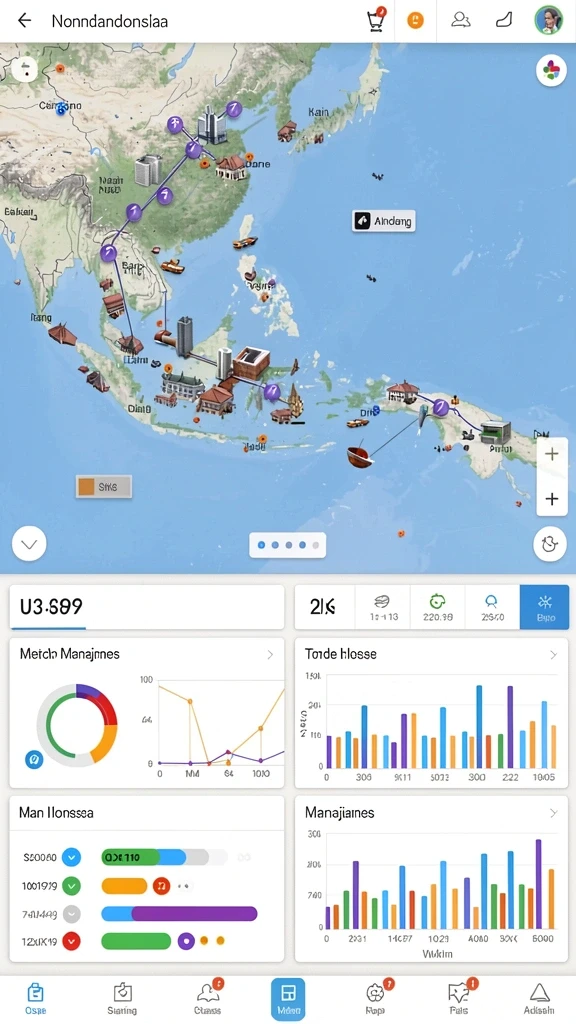Expand the Torde hlosse card chevron
Image resolution: width=576 pixels, height=1024 pixels.
coord(553,654)
